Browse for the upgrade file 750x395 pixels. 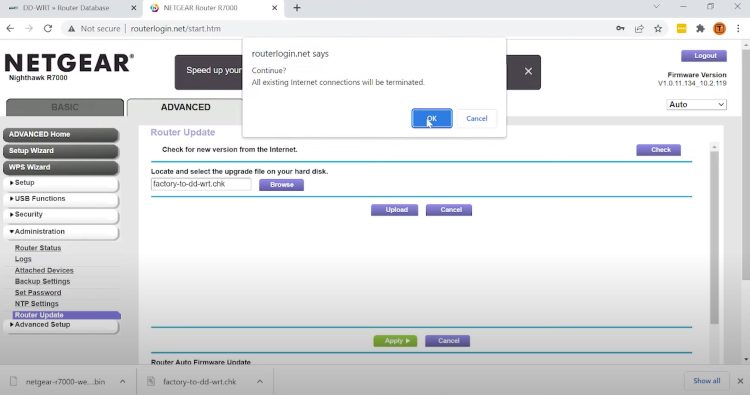pyautogui.click(x=281, y=185)
